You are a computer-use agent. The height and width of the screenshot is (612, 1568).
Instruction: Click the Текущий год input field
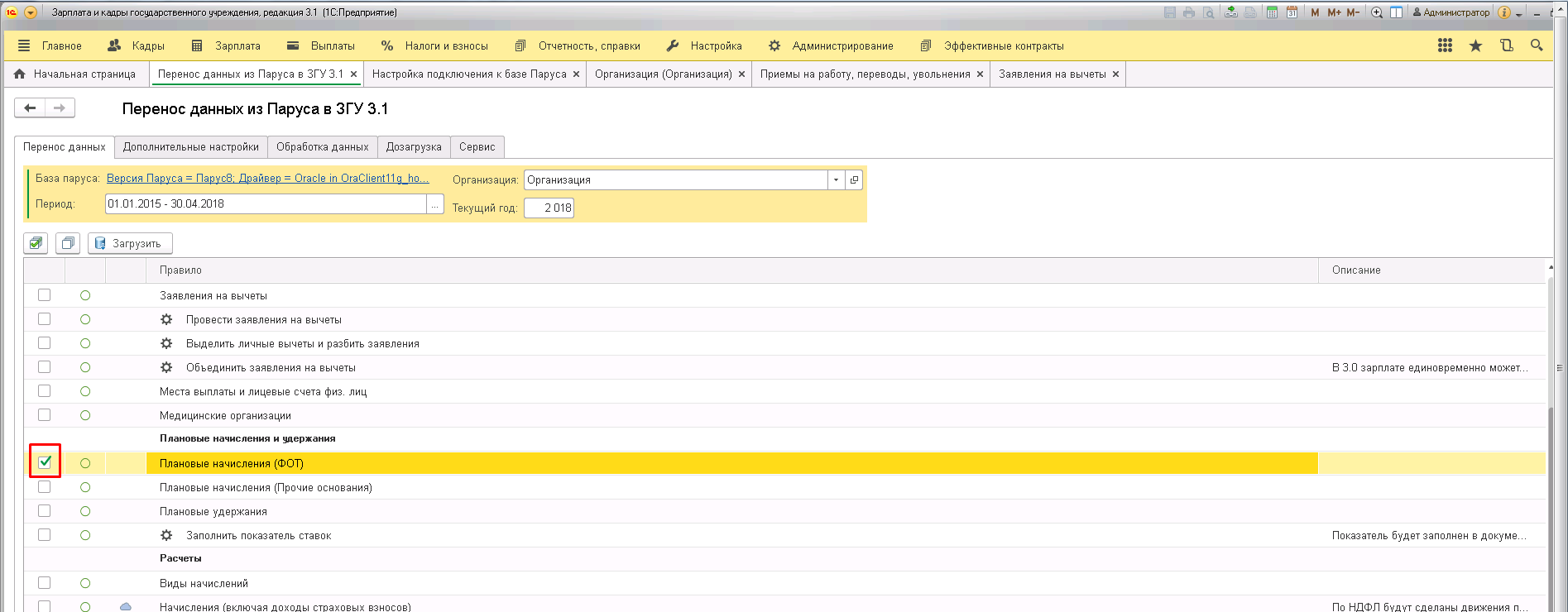[x=549, y=208]
